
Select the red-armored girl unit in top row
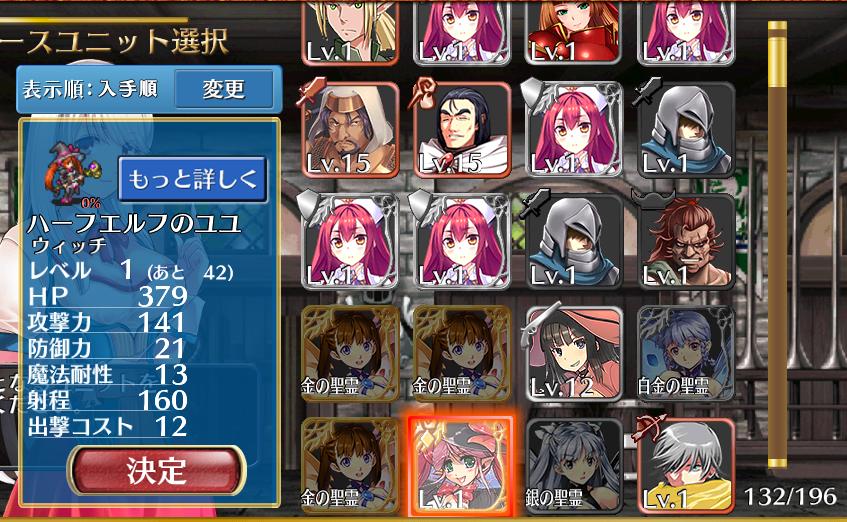click(x=574, y=32)
